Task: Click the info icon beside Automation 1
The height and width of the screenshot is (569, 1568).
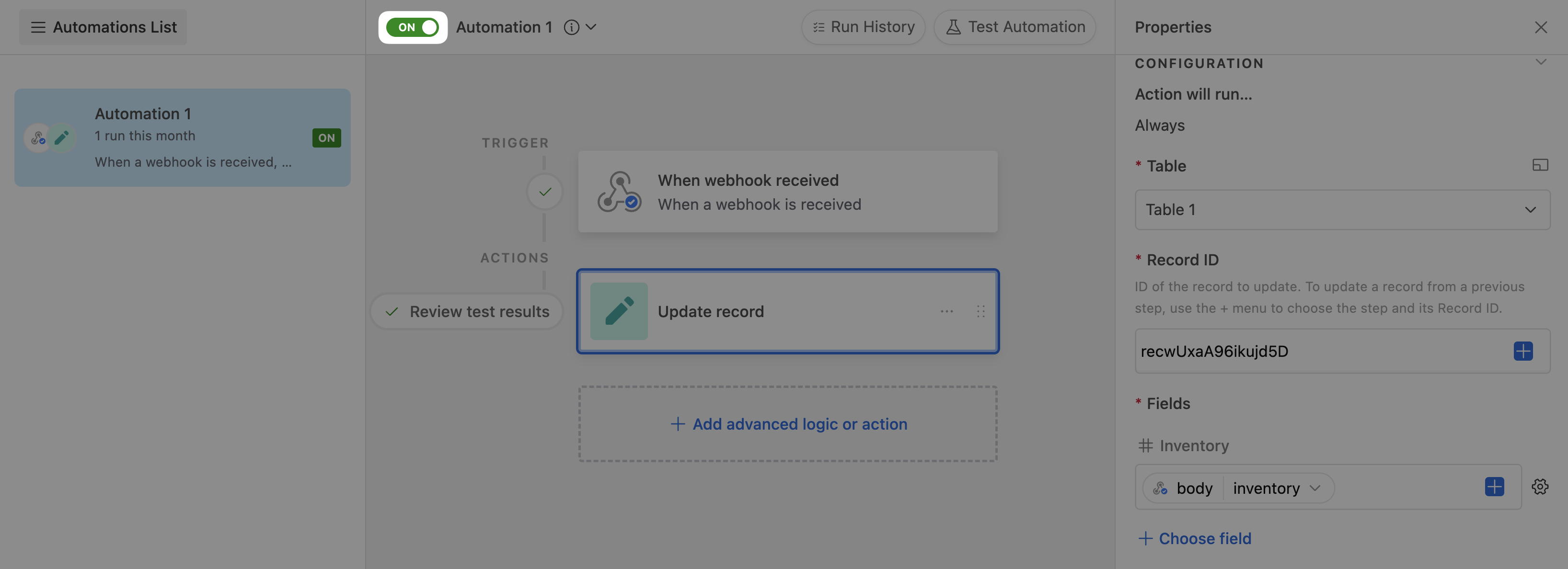Action: click(x=571, y=27)
